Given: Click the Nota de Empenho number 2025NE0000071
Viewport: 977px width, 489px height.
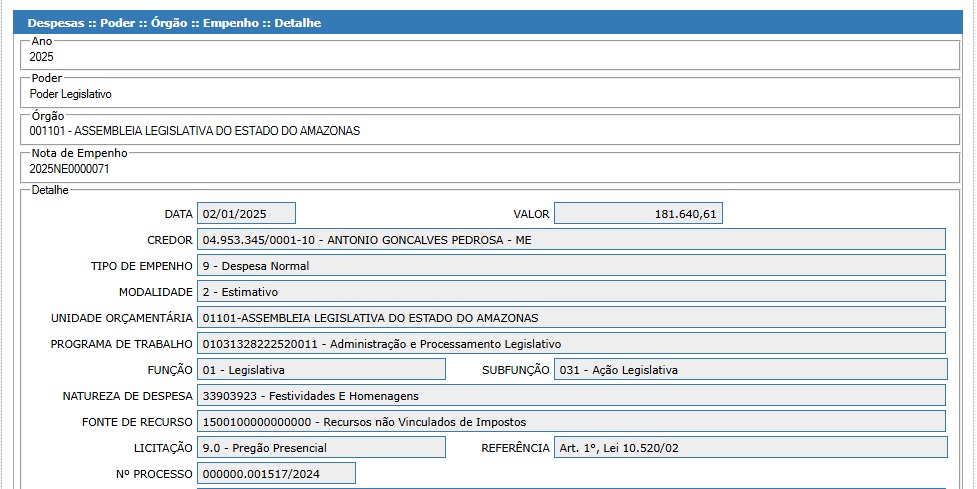Looking at the screenshot, I should [x=69, y=169].
